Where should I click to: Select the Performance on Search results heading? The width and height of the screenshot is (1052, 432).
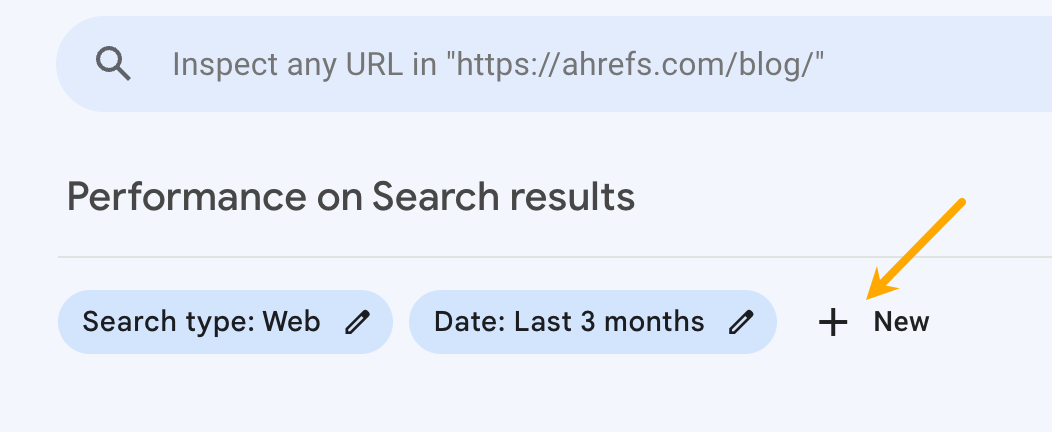coord(351,197)
